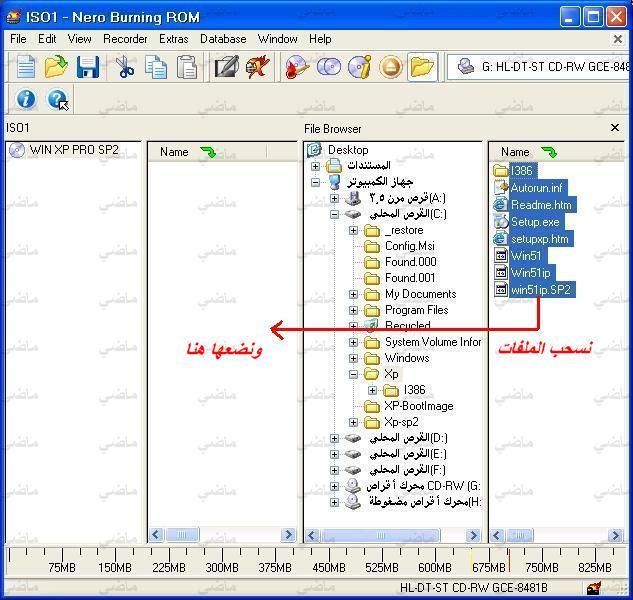Close the File Browser pane
The width and height of the screenshot is (633, 600).
point(615,128)
